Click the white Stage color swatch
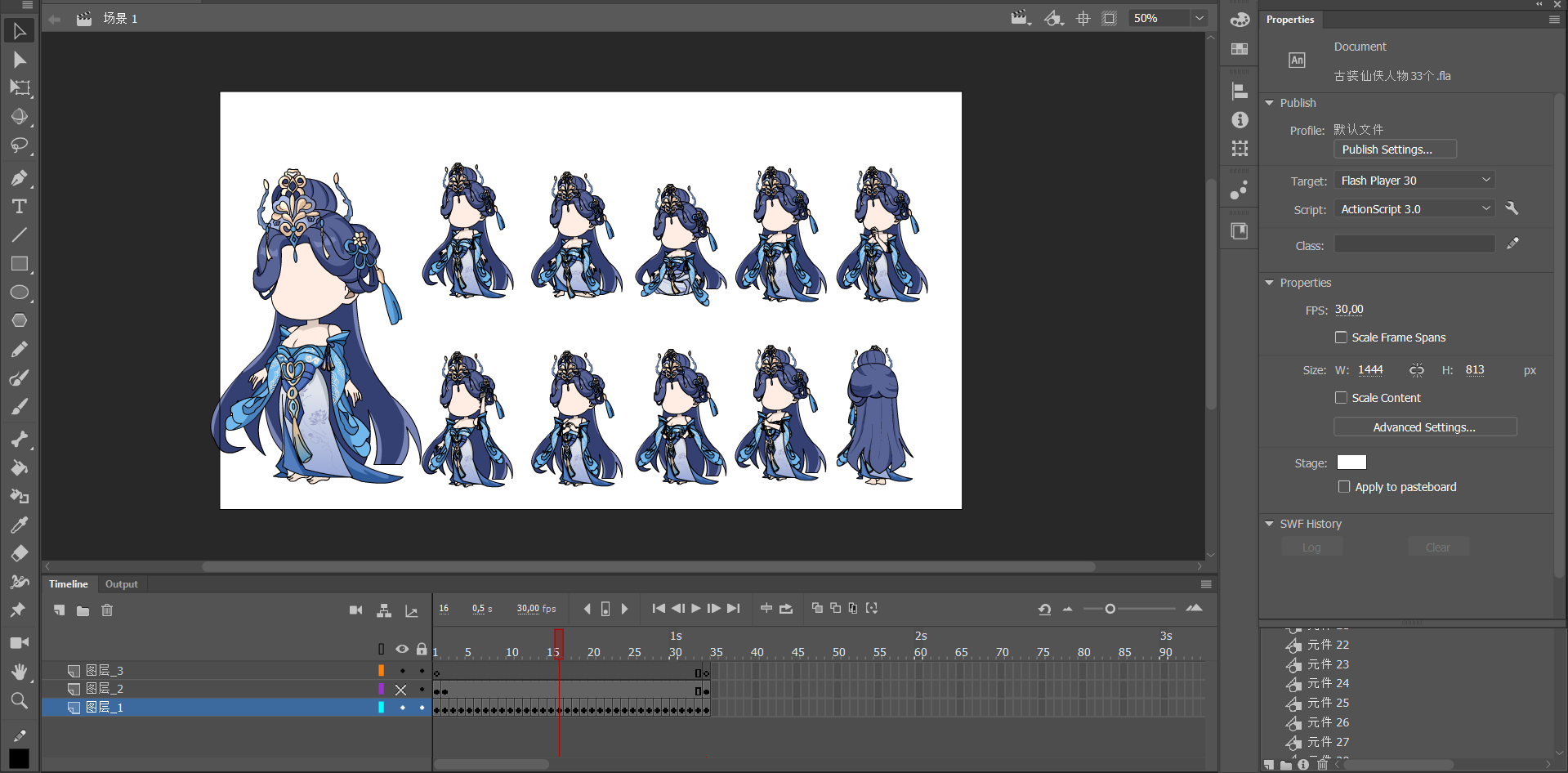 (x=1351, y=462)
